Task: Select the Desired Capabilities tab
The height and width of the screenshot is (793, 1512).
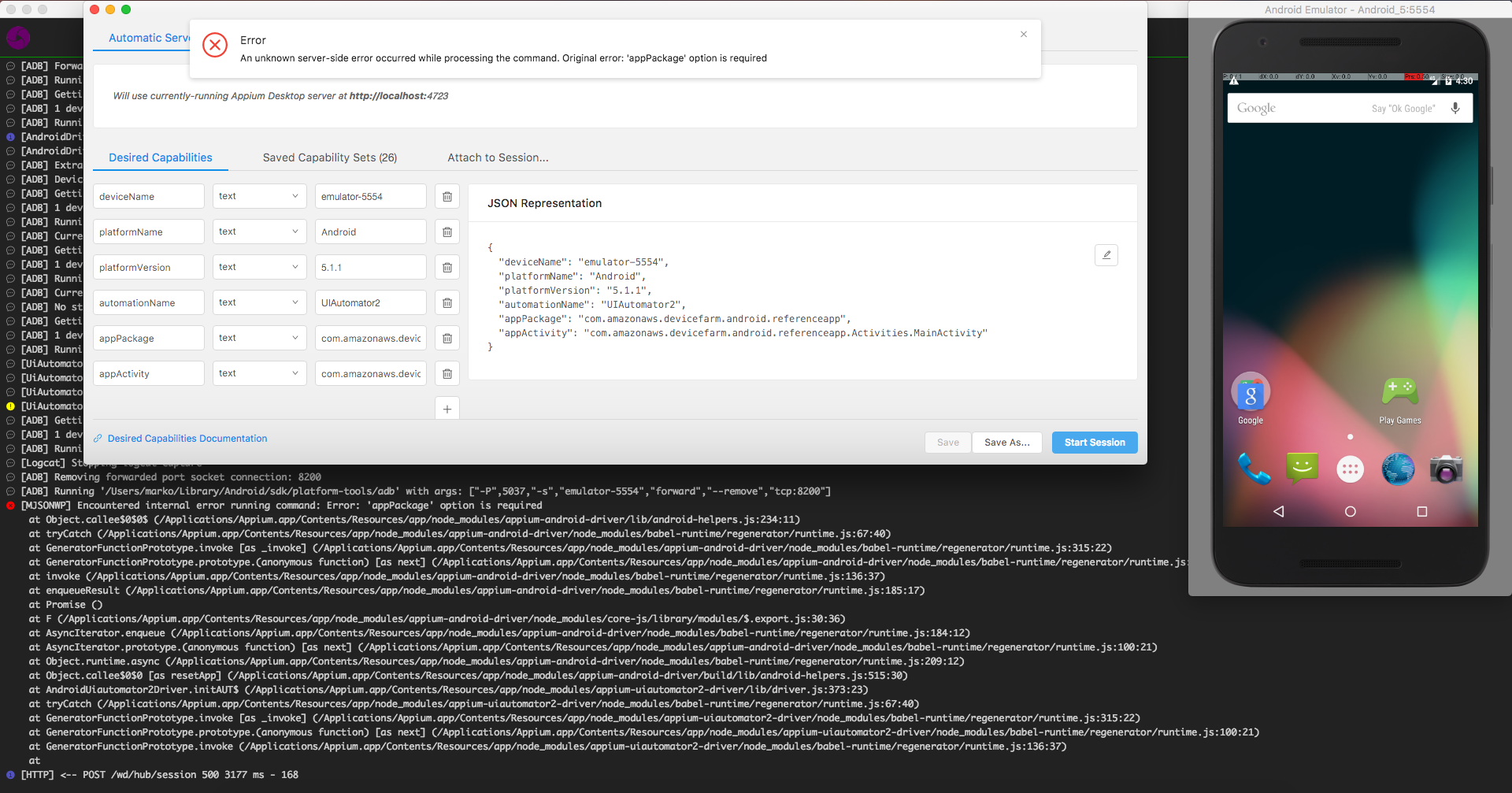Action: 161,157
